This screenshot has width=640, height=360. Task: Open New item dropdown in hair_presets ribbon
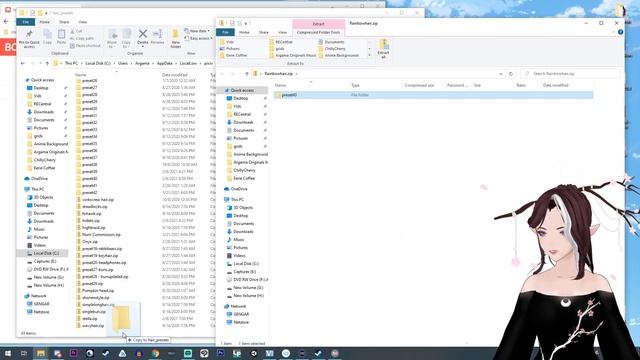[x=197, y=31]
